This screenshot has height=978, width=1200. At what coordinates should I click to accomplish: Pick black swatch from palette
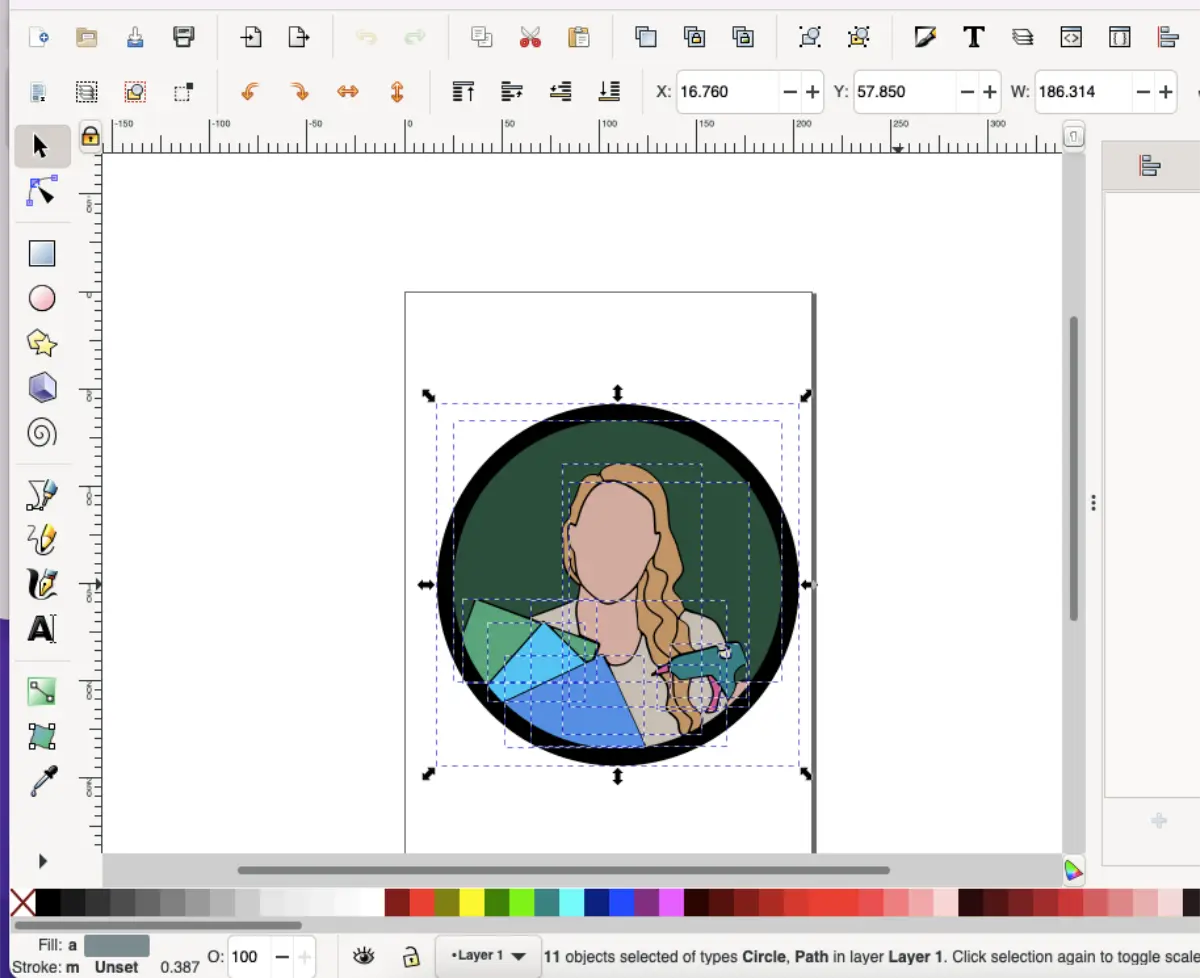click(48, 903)
